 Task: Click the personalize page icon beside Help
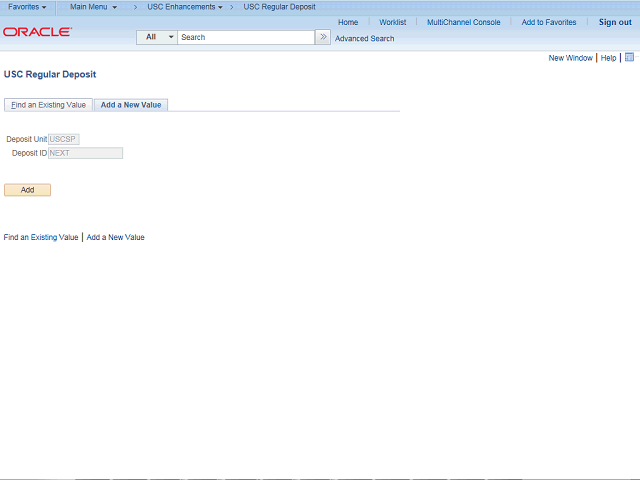tap(629, 57)
